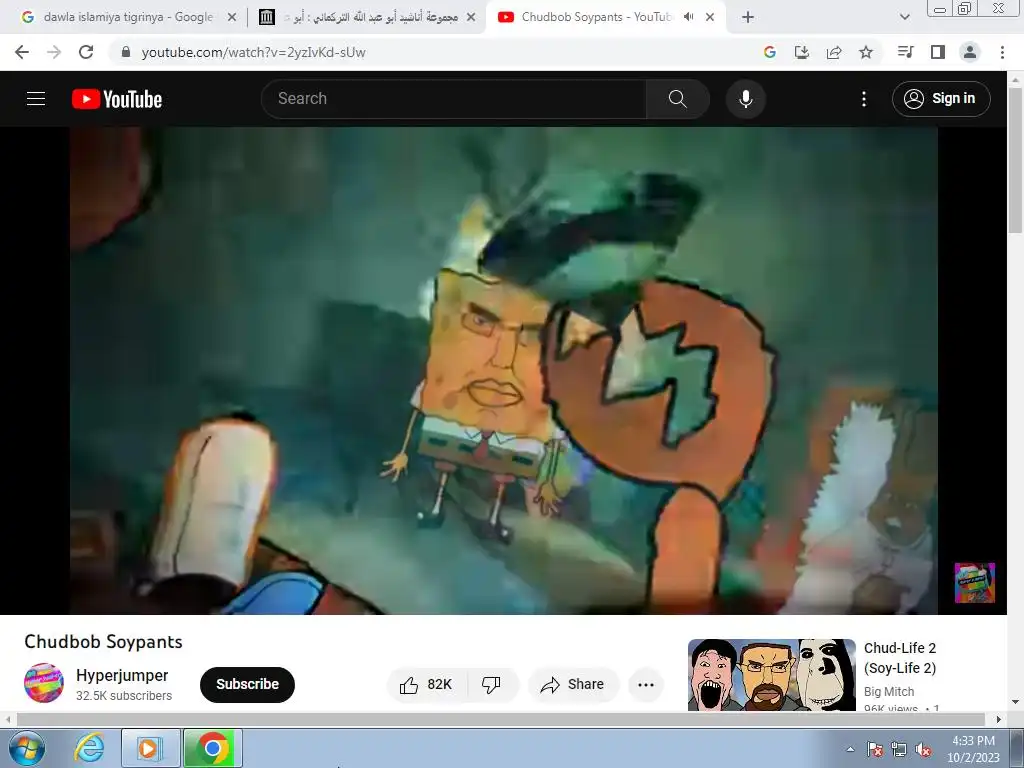The height and width of the screenshot is (768, 1024).
Task: Click the install/download page icon
Action: pyautogui.click(x=802, y=52)
